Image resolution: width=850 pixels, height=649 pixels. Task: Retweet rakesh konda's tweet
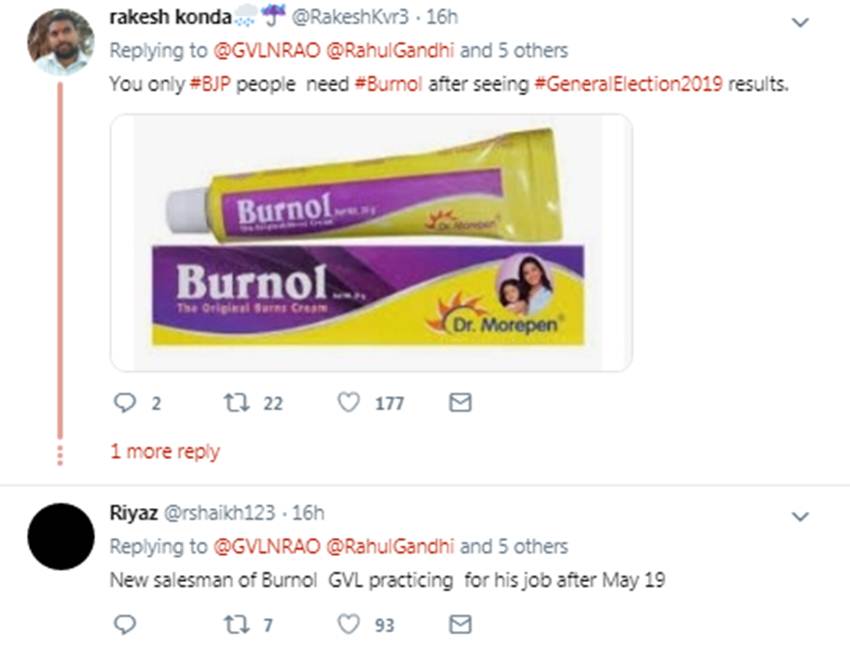[x=237, y=403]
